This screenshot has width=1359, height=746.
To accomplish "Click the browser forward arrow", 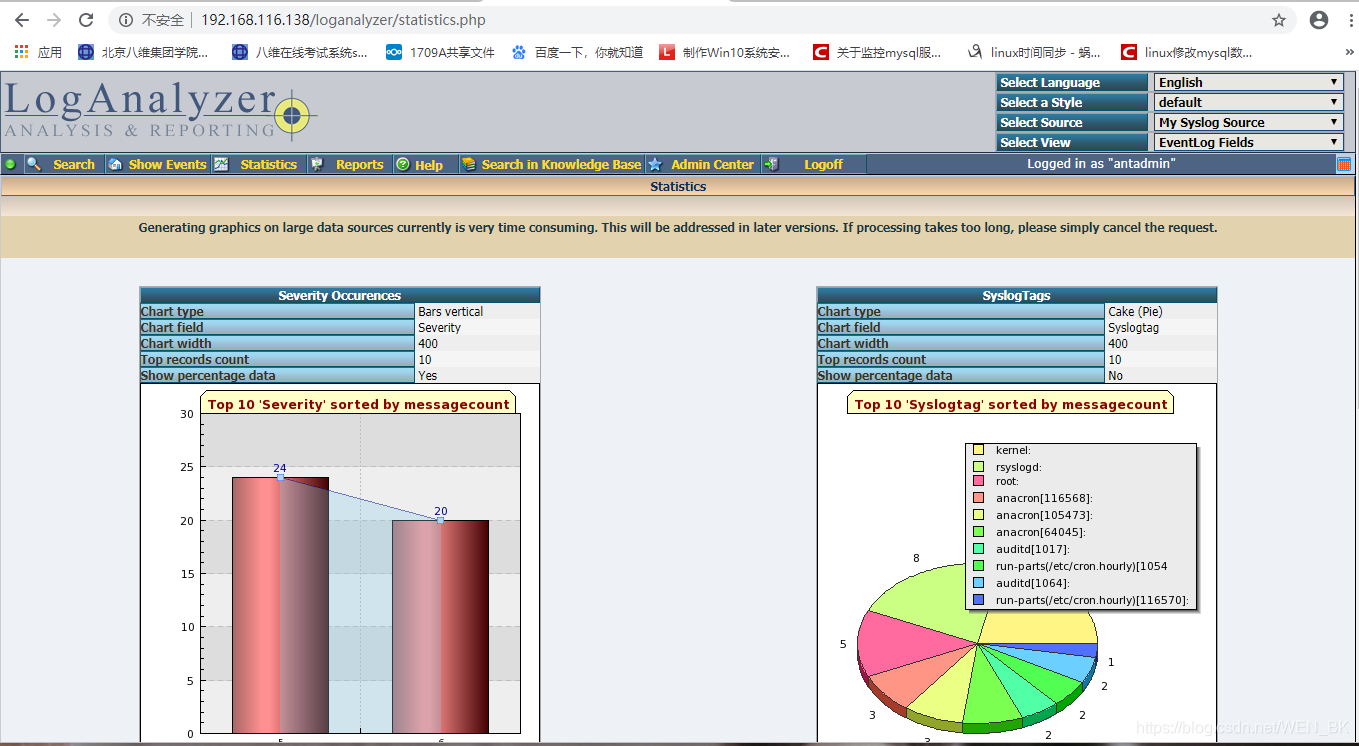I will pyautogui.click(x=54, y=20).
